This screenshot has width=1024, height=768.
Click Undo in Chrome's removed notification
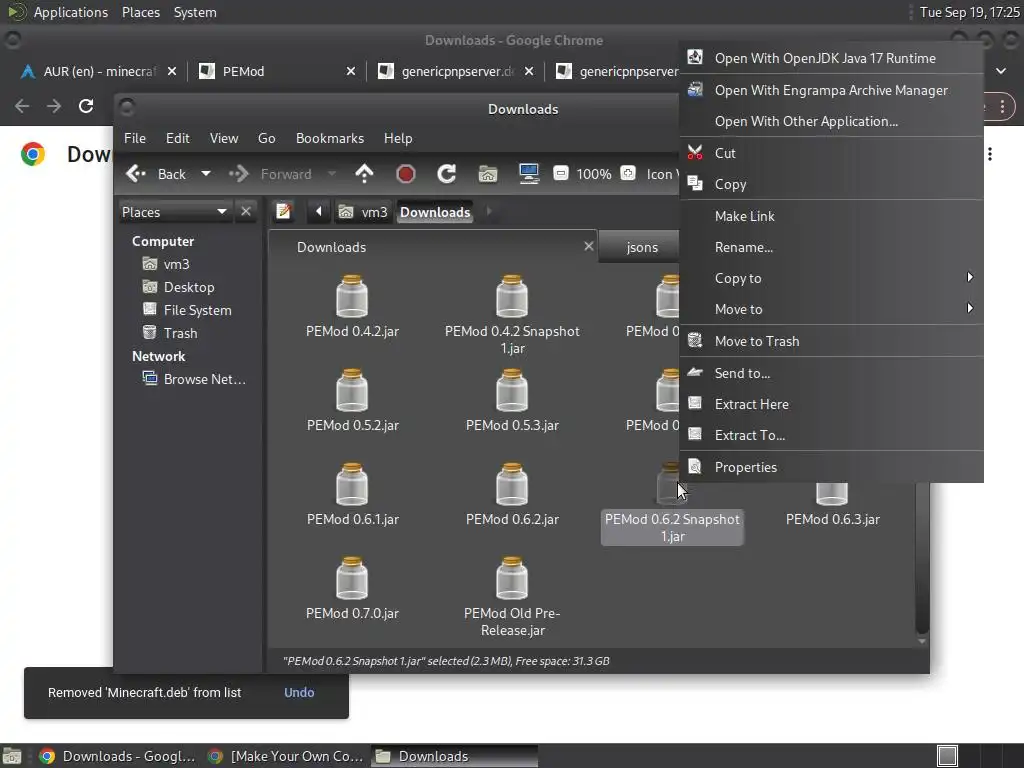[299, 692]
